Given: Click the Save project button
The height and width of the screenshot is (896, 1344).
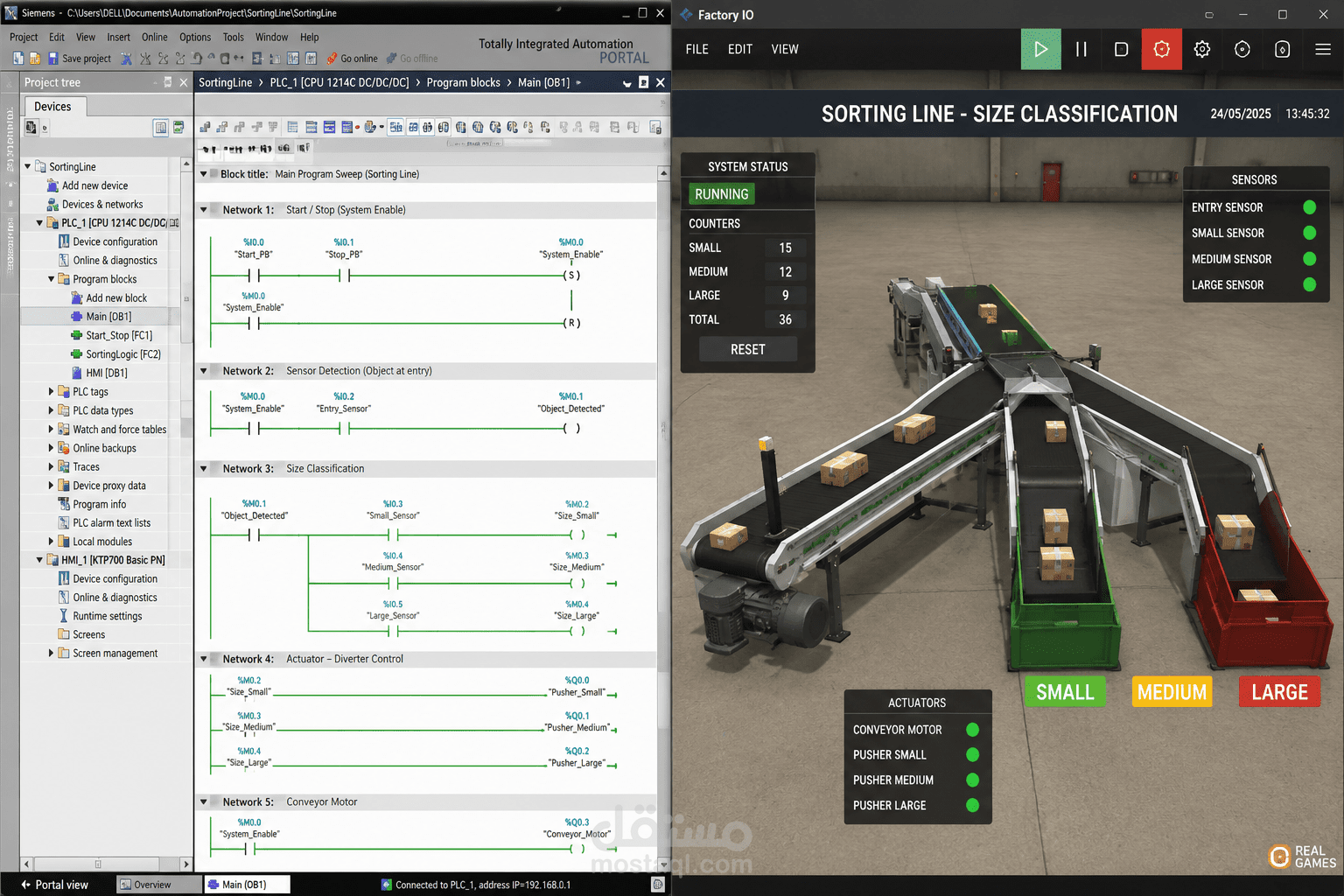Looking at the screenshot, I should click(79, 59).
